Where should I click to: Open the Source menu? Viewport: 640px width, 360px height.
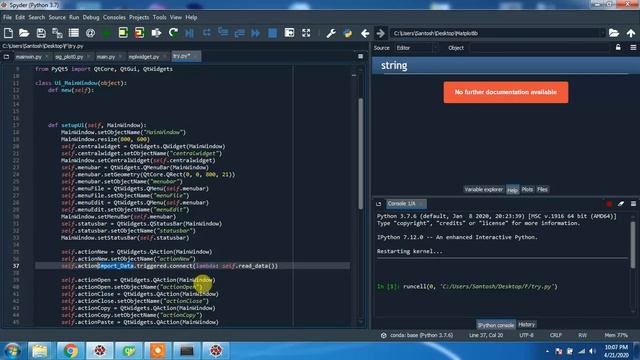click(x=57, y=18)
